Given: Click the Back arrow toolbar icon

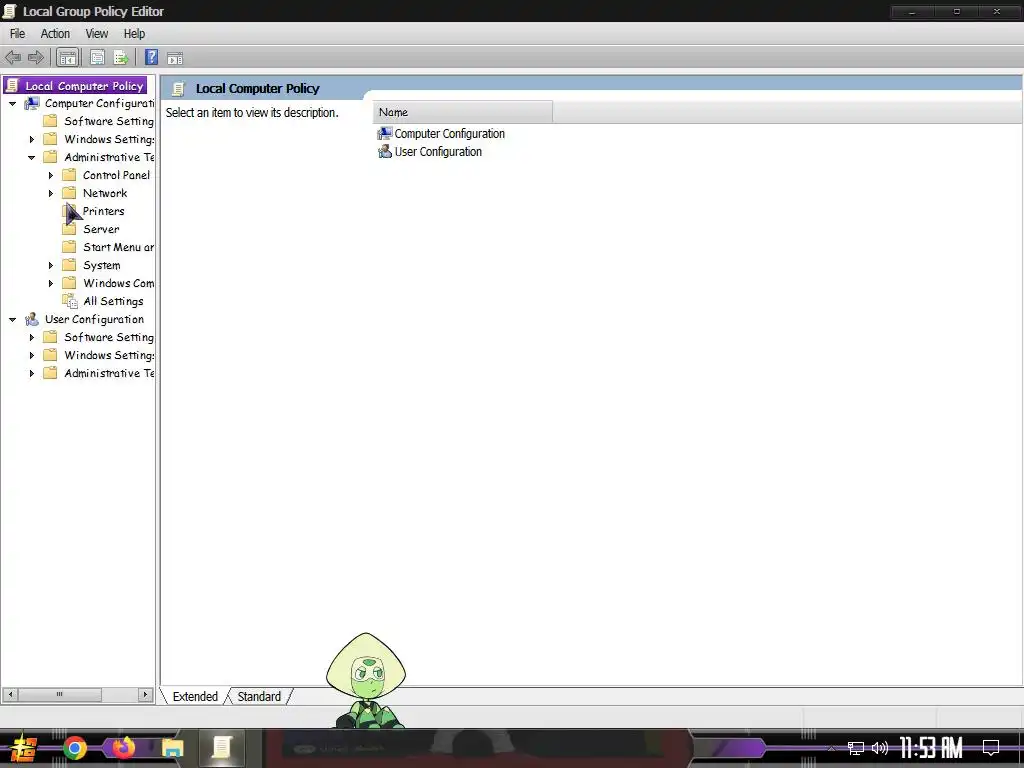Looking at the screenshot, I should tap(13, 57).
